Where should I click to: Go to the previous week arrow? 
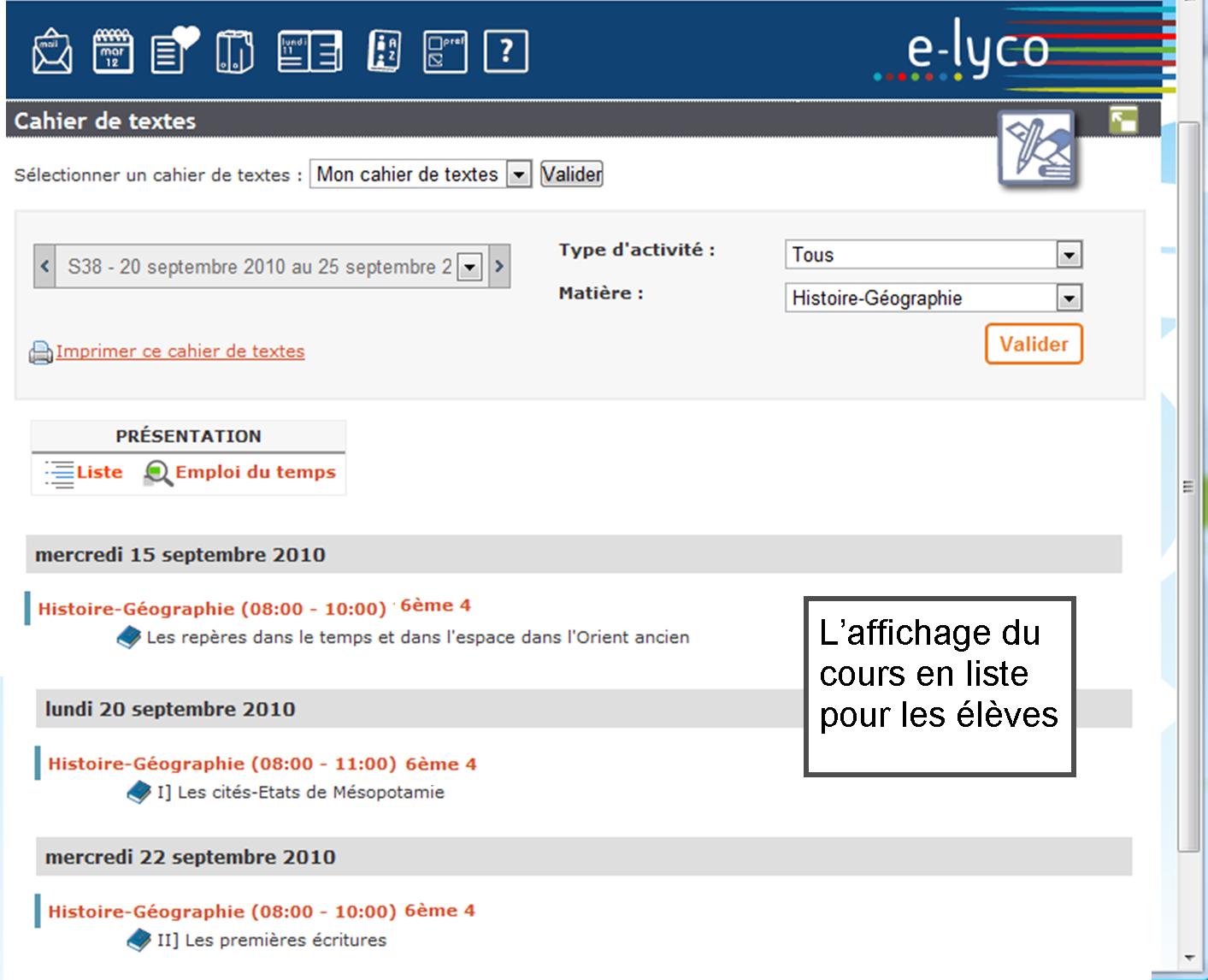(x=44, y=267)
